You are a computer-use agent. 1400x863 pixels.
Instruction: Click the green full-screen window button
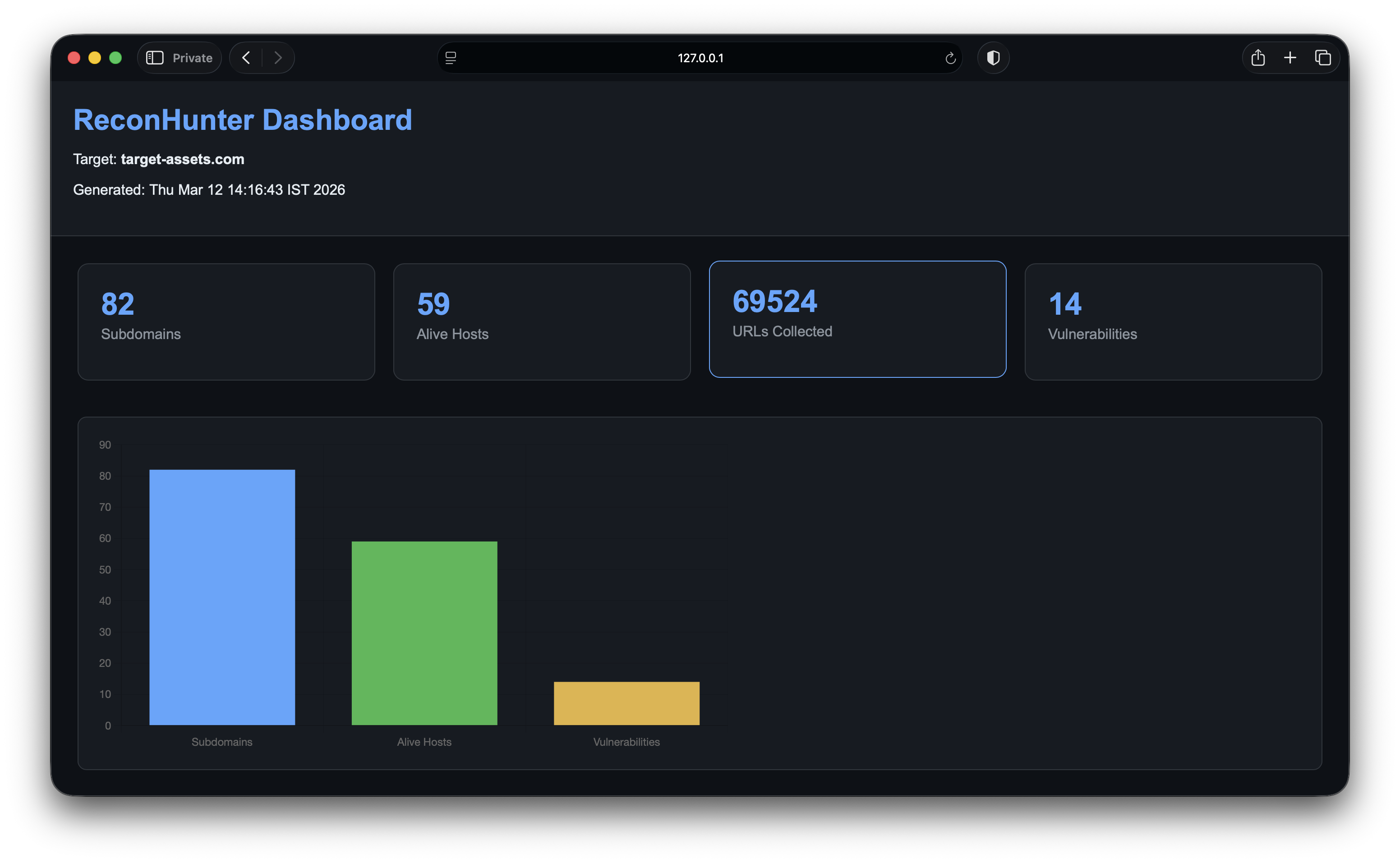point(115,58)
